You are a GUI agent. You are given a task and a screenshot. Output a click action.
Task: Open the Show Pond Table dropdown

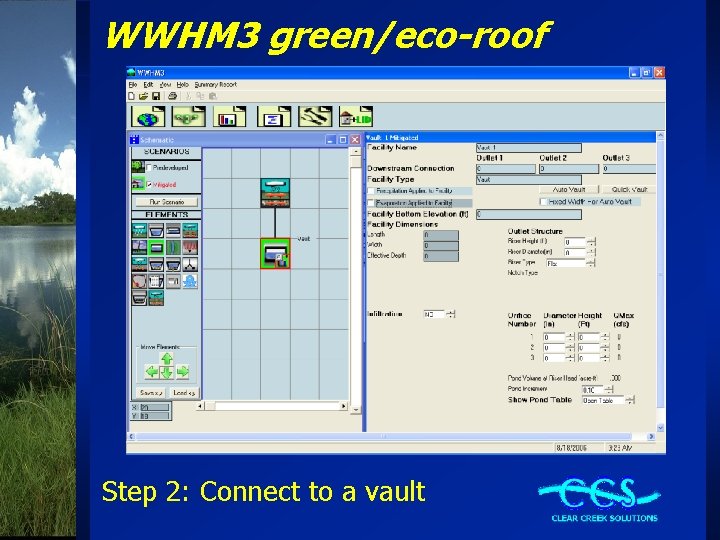630,400
